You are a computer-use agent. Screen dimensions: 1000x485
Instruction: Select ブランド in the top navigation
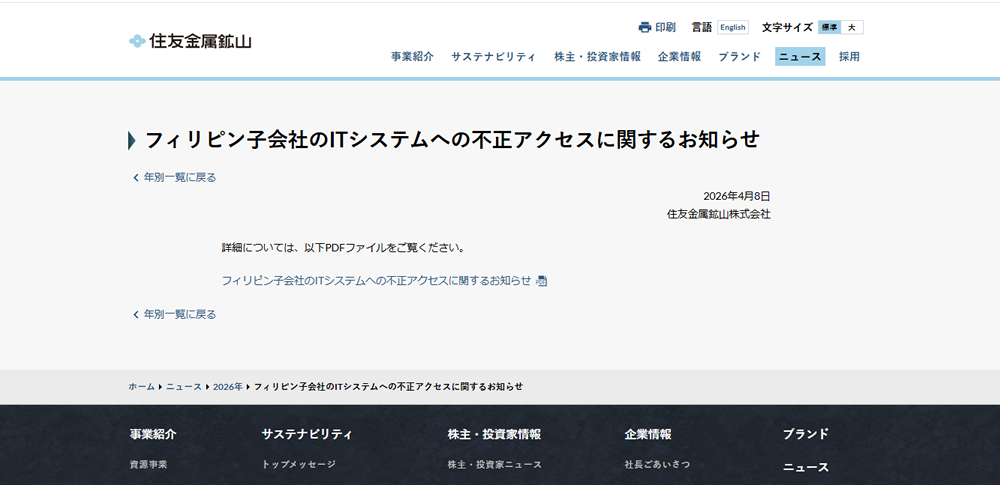click(x=738, y=57)
